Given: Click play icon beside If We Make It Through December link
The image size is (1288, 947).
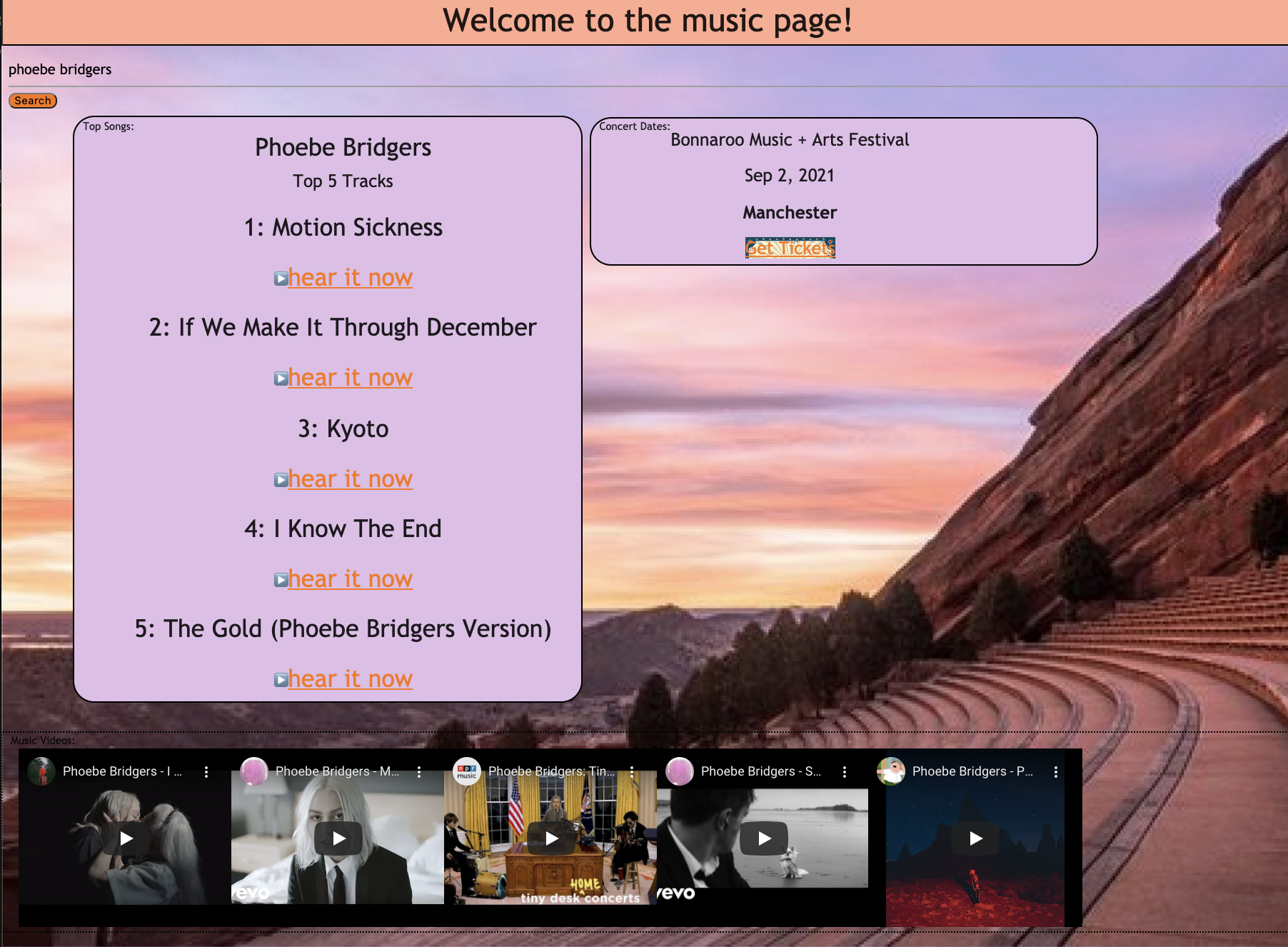Looking at the screenshot, I should tap(281, 379).
